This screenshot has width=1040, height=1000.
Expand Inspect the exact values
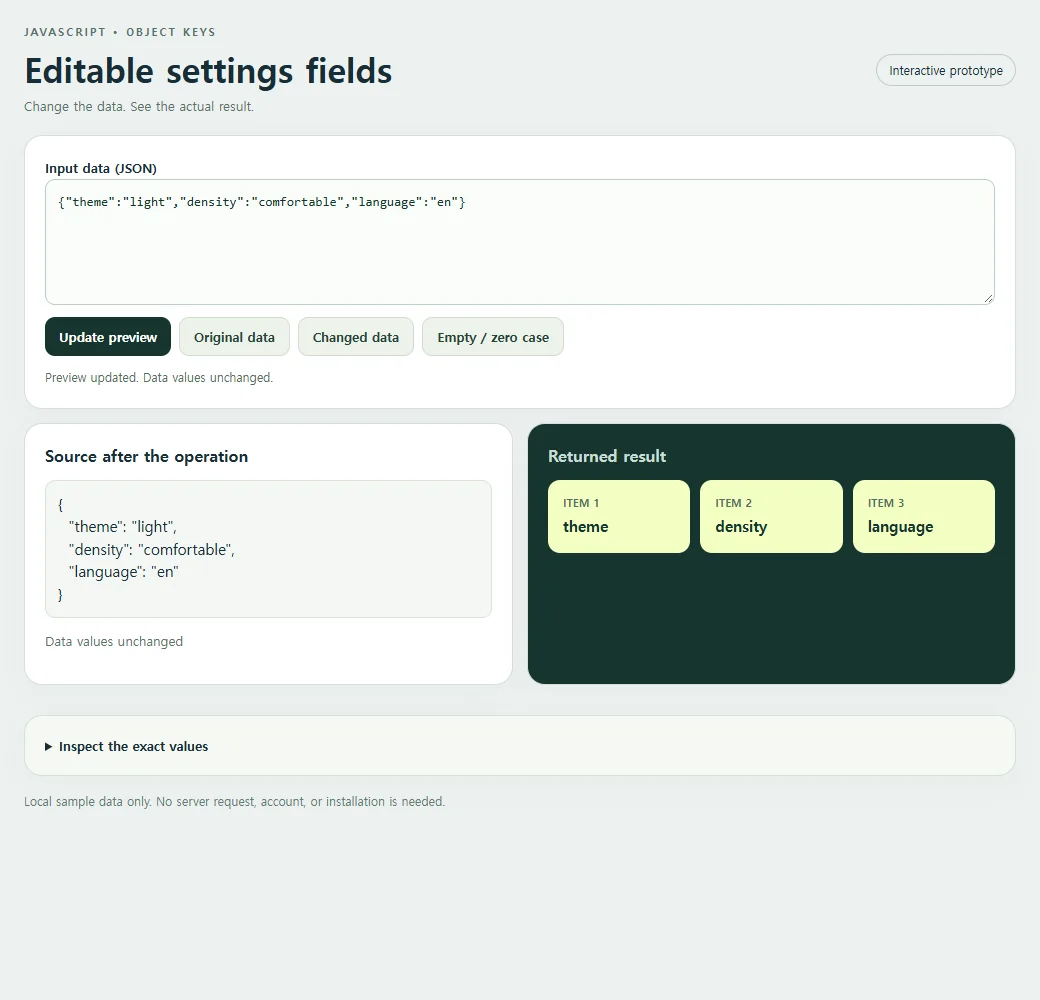[126, 746]
